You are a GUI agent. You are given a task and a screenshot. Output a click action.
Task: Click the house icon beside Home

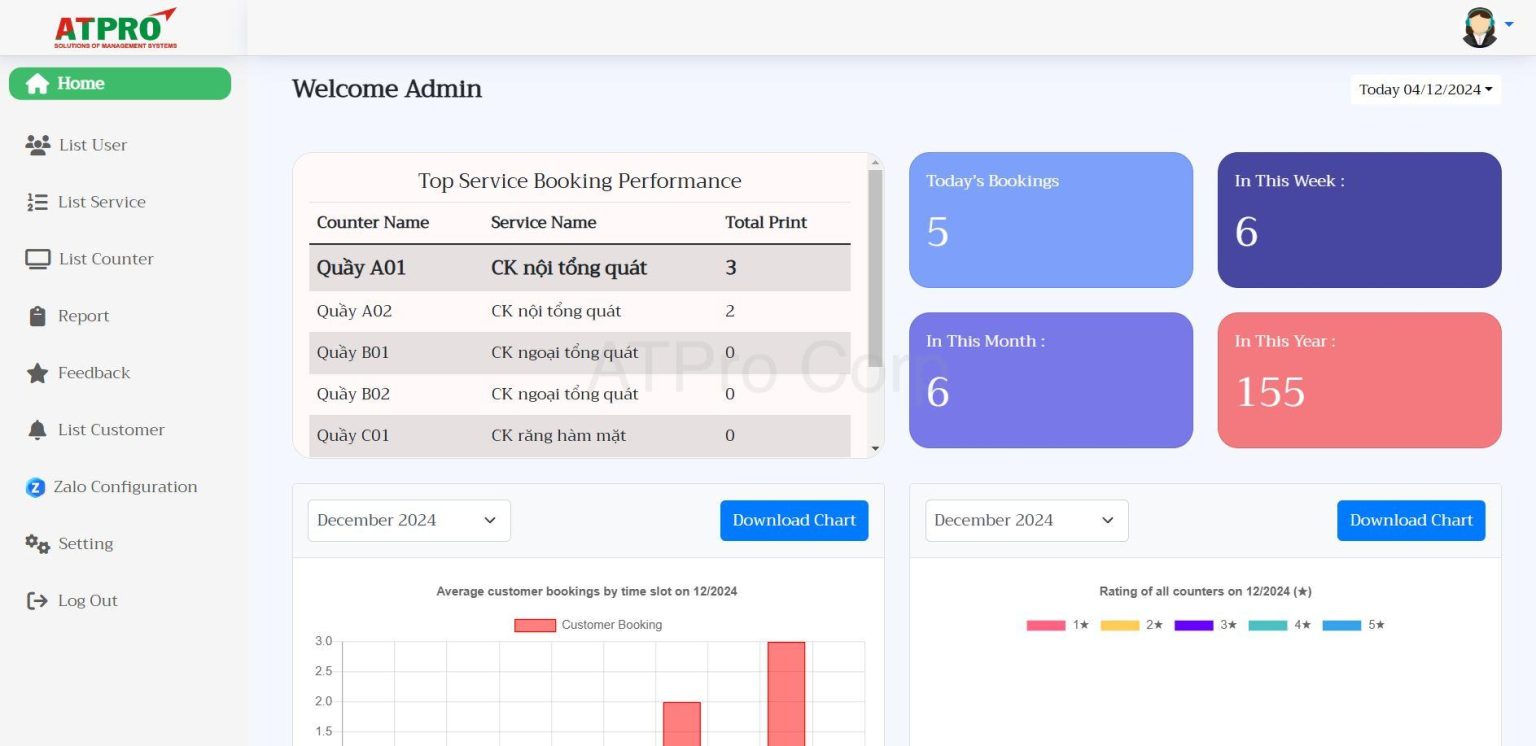37,84
